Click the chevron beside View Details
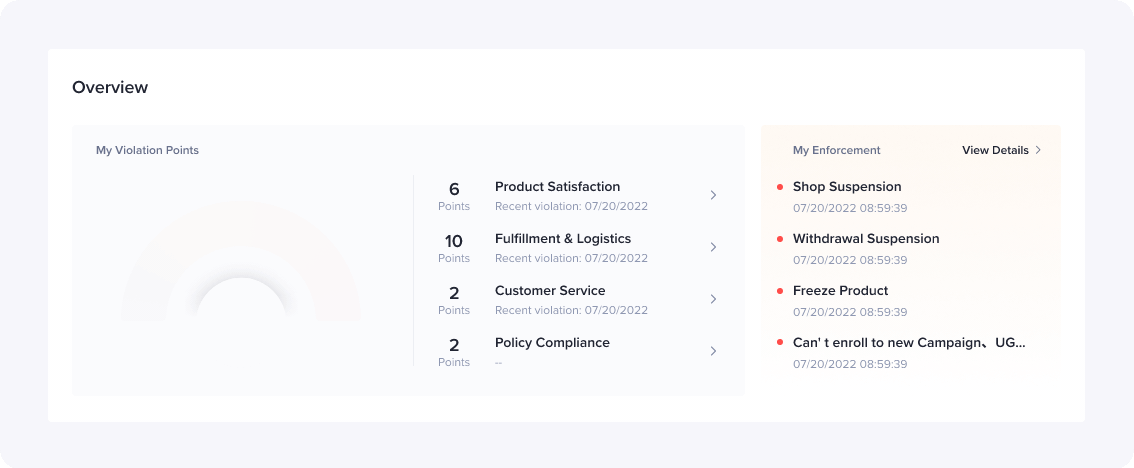Image resolution: width=1134 pixels, height=468 pixels. coord(1038,150)
